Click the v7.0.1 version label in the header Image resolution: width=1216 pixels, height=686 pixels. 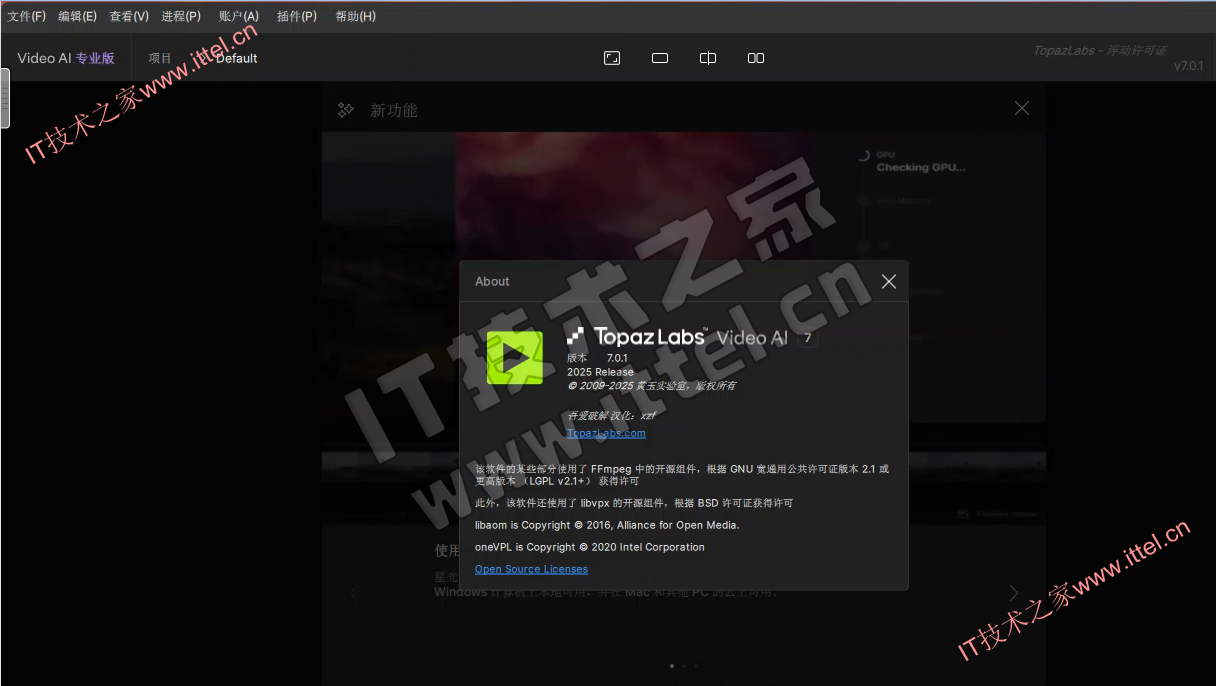point(1189,66)
